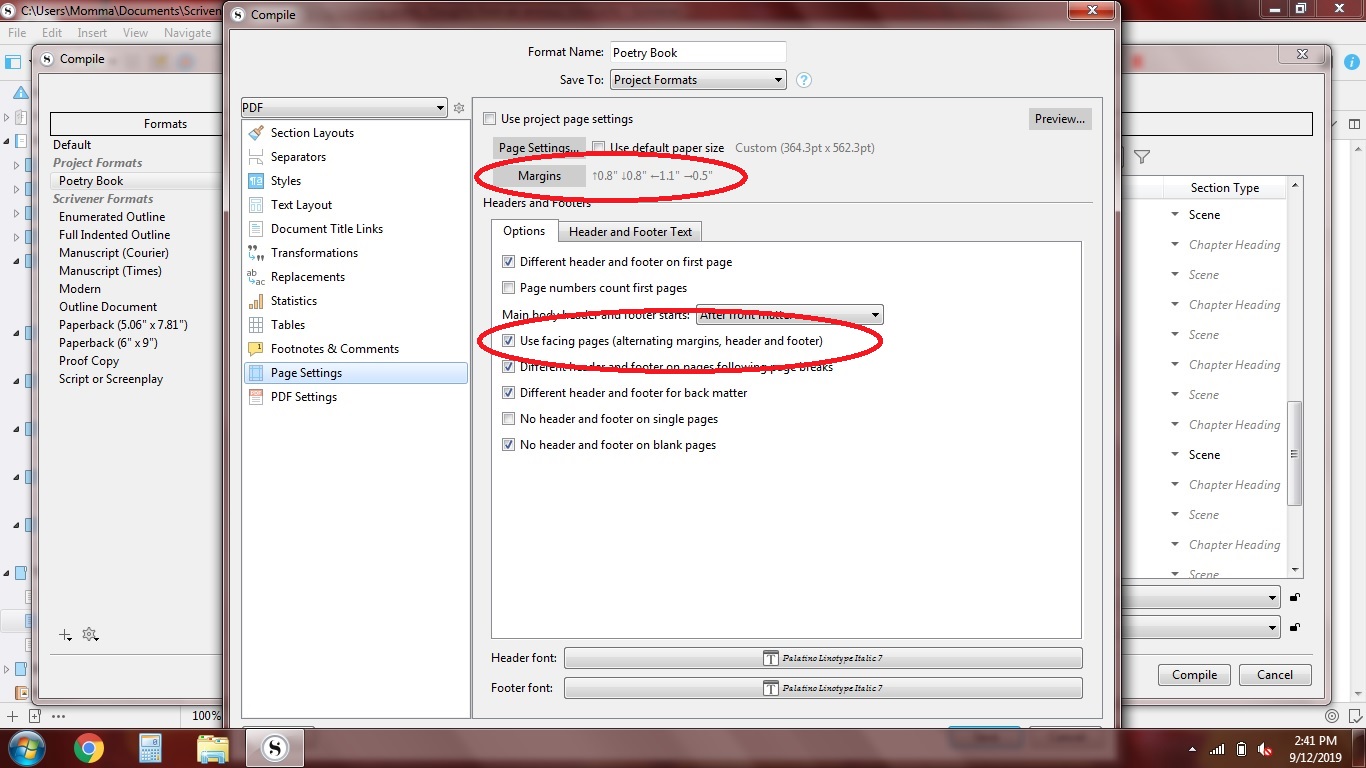Toggle Use default paper size checkbox

click(599, 148)
